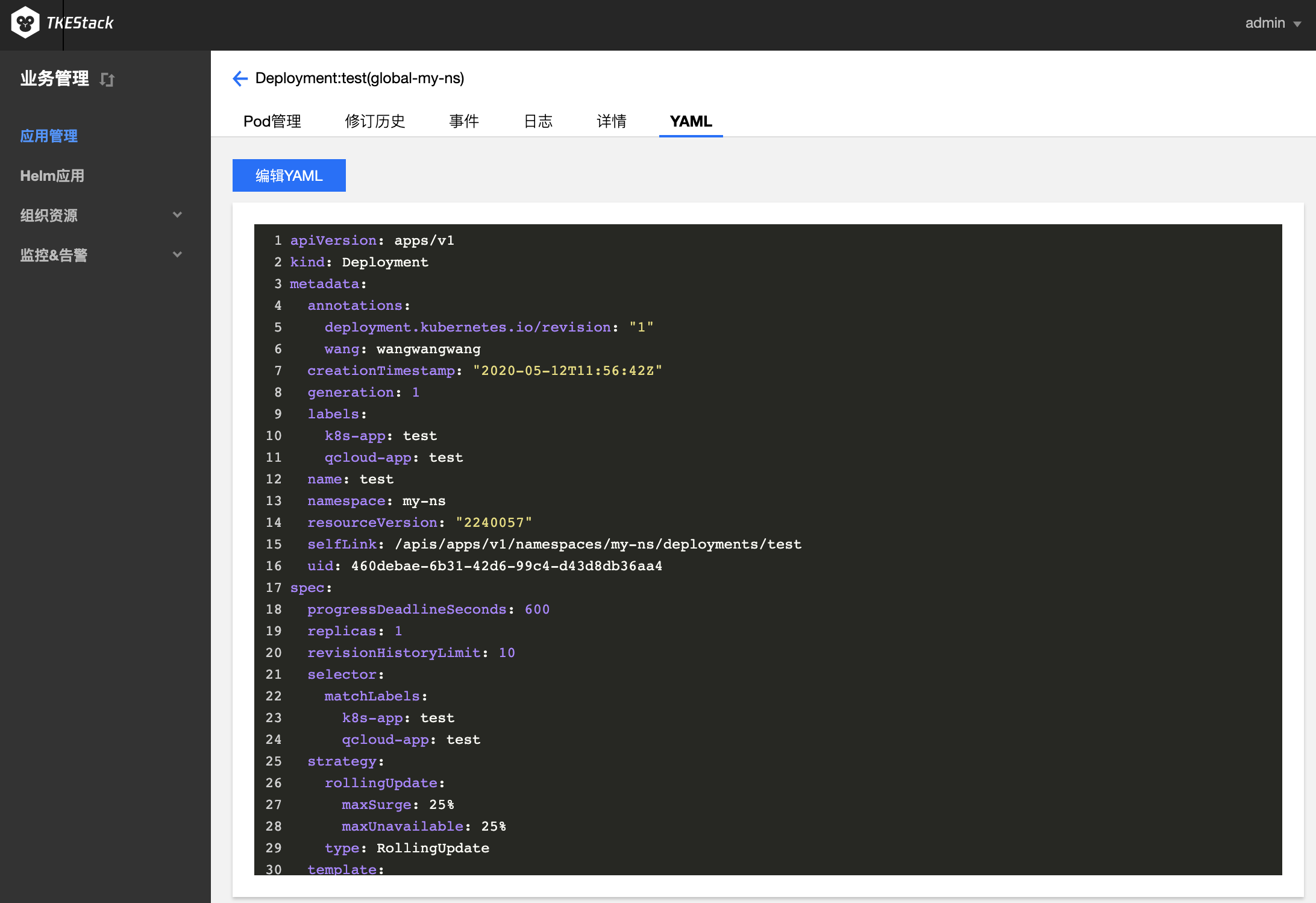Click the namespace: my-ns line
The height and width of the screenshot is (903, 1316).
tap(377, 501)
